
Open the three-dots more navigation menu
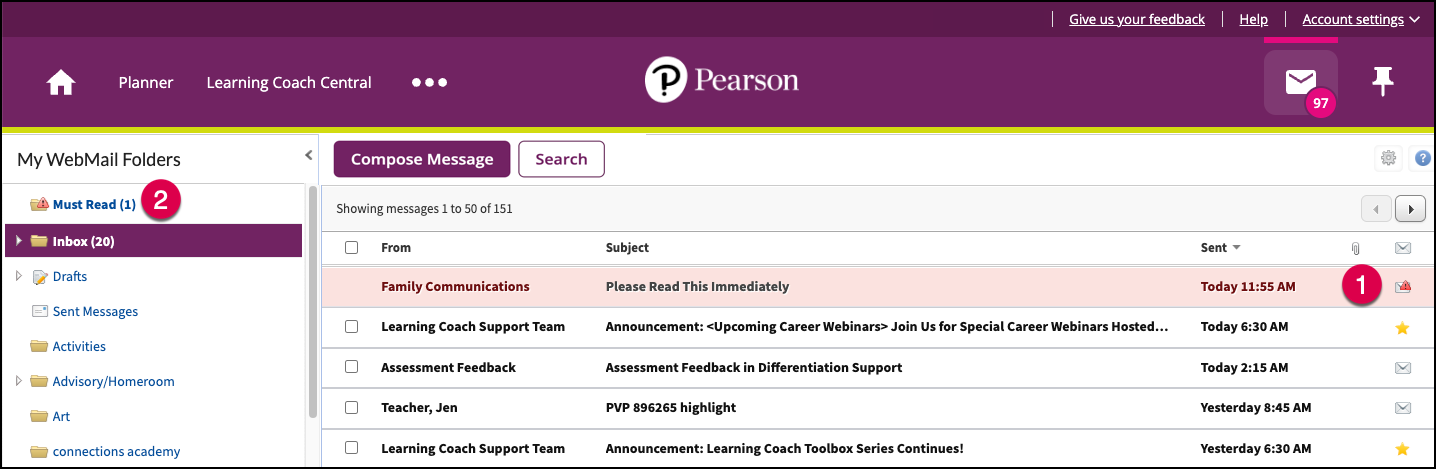click(429, 83)
